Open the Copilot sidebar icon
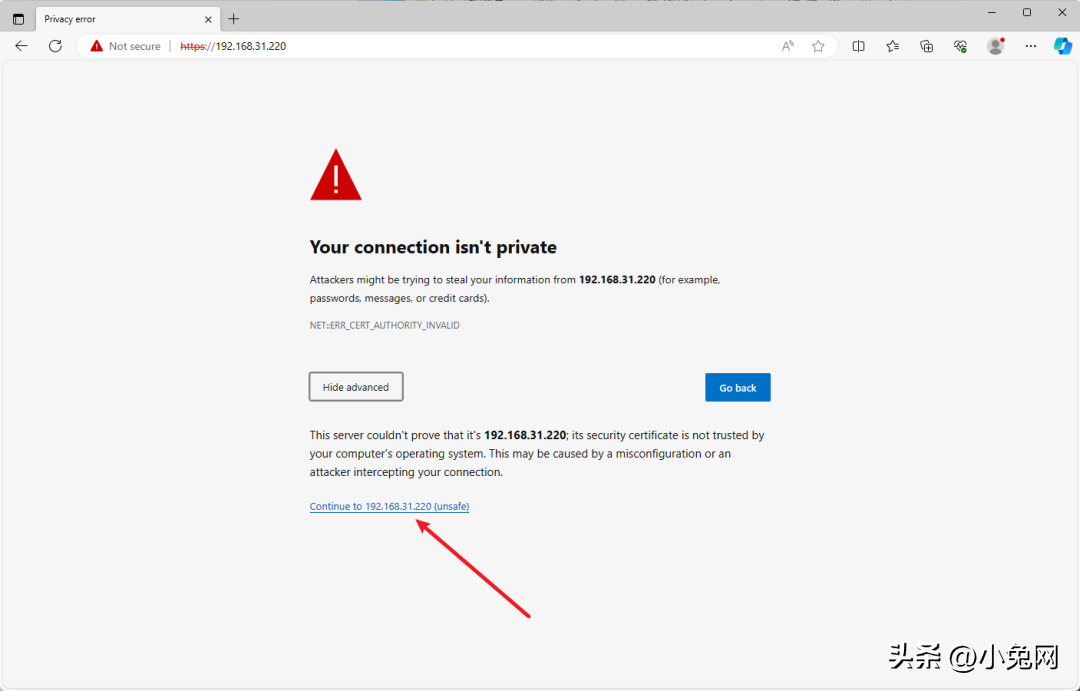The image size is (1080, 691). [1063, 46]
